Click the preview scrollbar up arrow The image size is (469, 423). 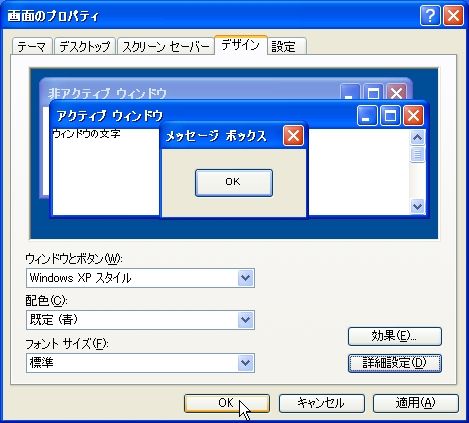point(417,137)
